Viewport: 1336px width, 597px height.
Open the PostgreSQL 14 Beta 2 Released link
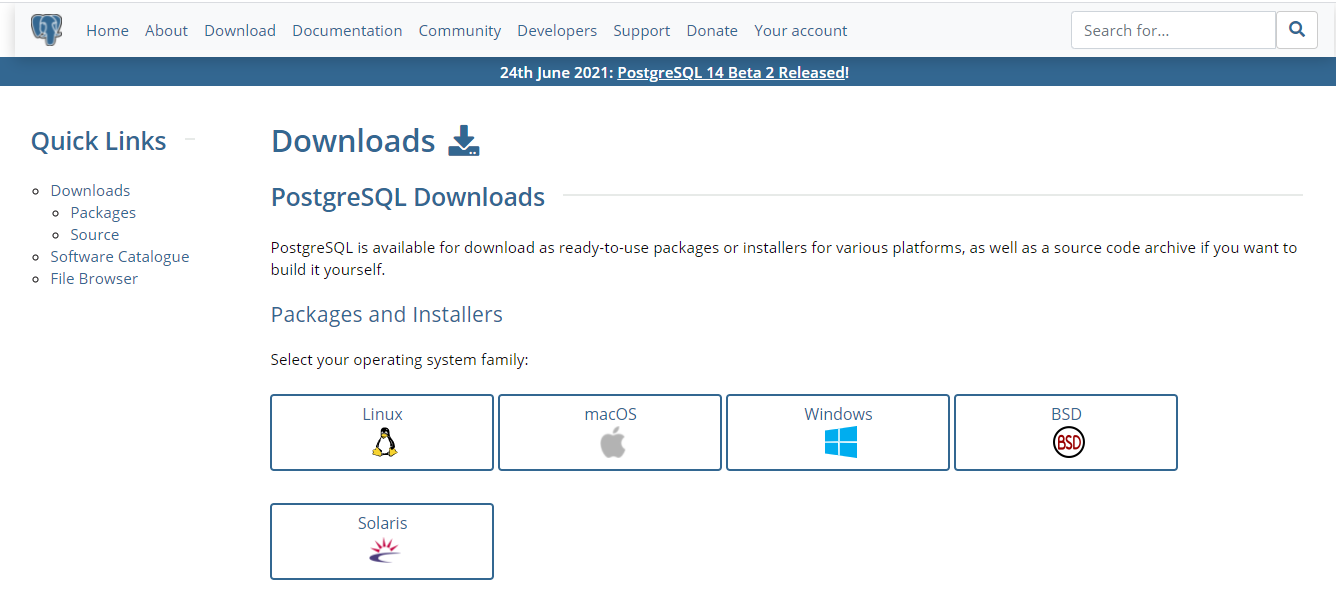(x=731, y=72)
